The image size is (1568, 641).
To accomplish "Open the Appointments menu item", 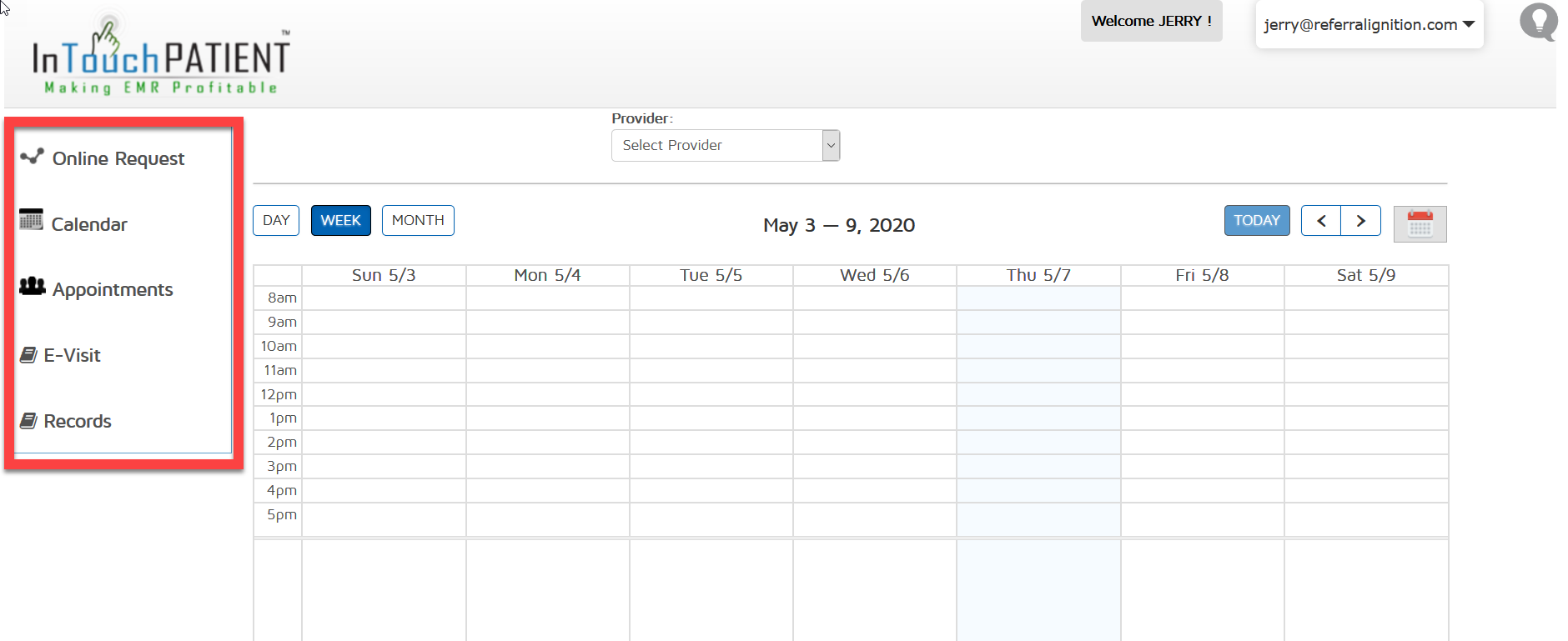I will [x=113, y=289].
